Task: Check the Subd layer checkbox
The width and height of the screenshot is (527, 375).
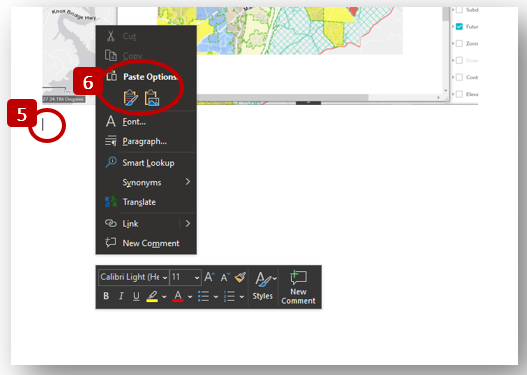Action: [459, 10]
